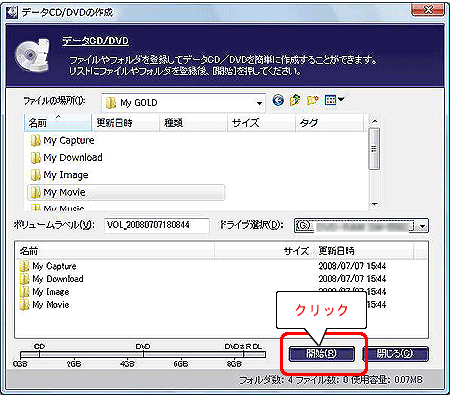Click サイズ header in burn list
Screen dimensions: 450x396
[x=264, y=251]
